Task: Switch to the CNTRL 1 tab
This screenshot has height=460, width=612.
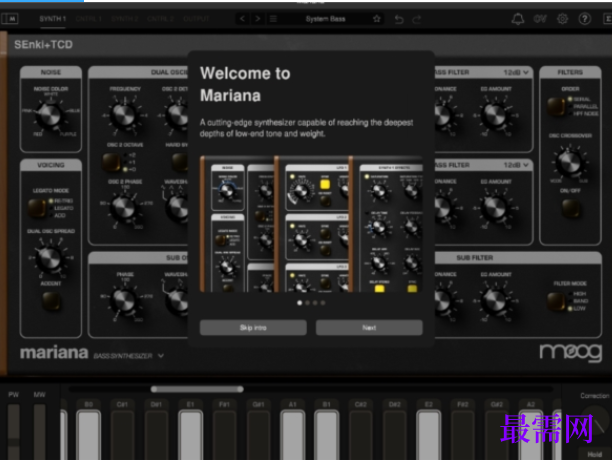Action: (89, 19)
